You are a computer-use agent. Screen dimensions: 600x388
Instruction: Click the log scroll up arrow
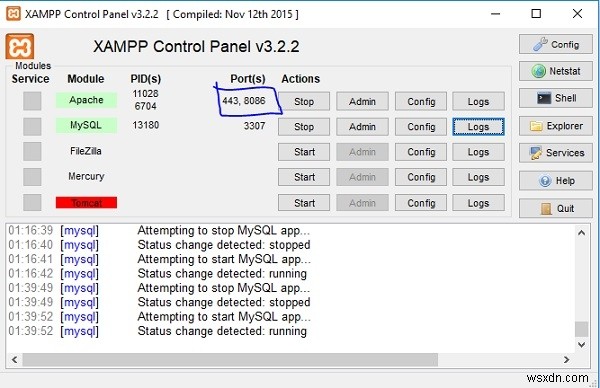582,233
